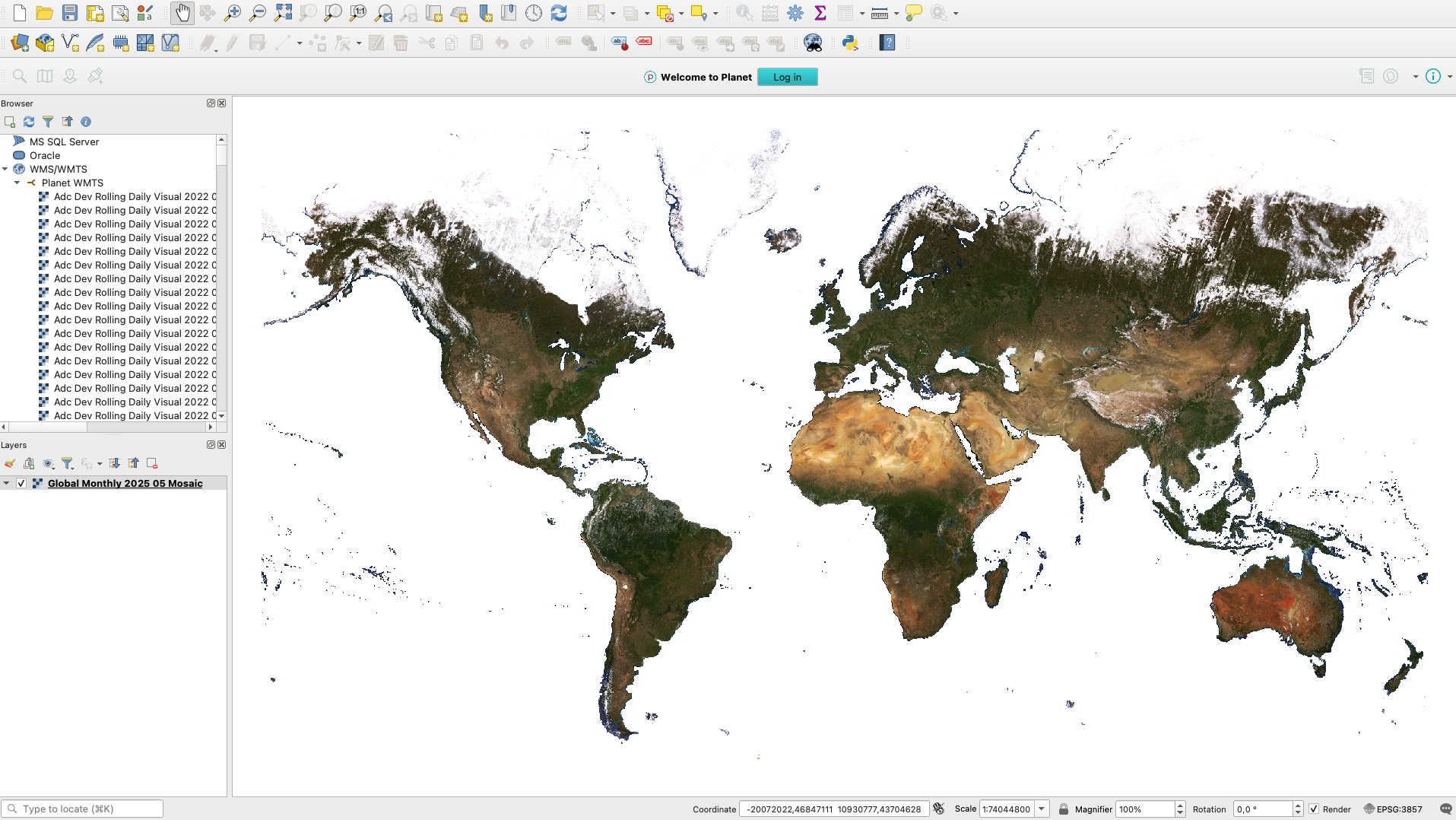Zoom to full extent

(283, 13)
